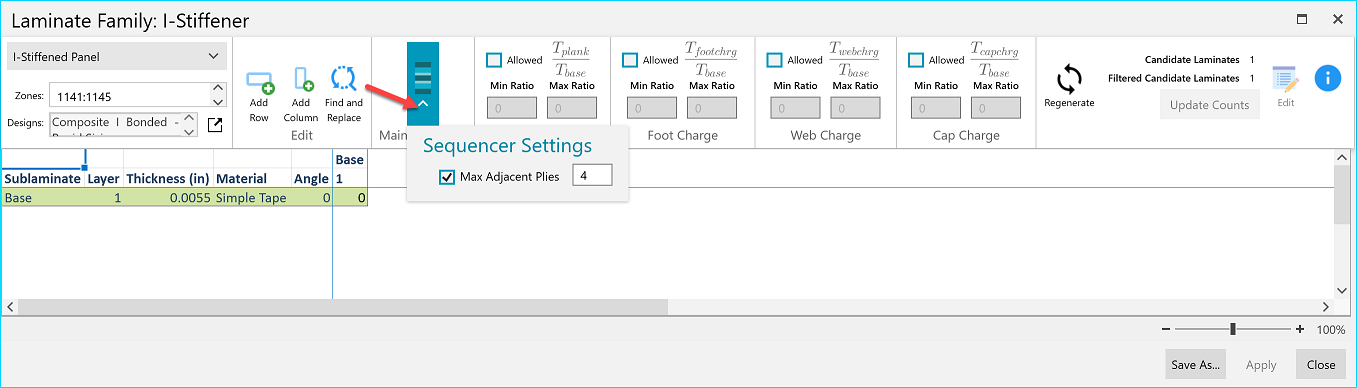Image resolution: width=1357 pixels, height=388 pixels.
Task: Click the Regenerate icon
Action: coord(1070,79)
